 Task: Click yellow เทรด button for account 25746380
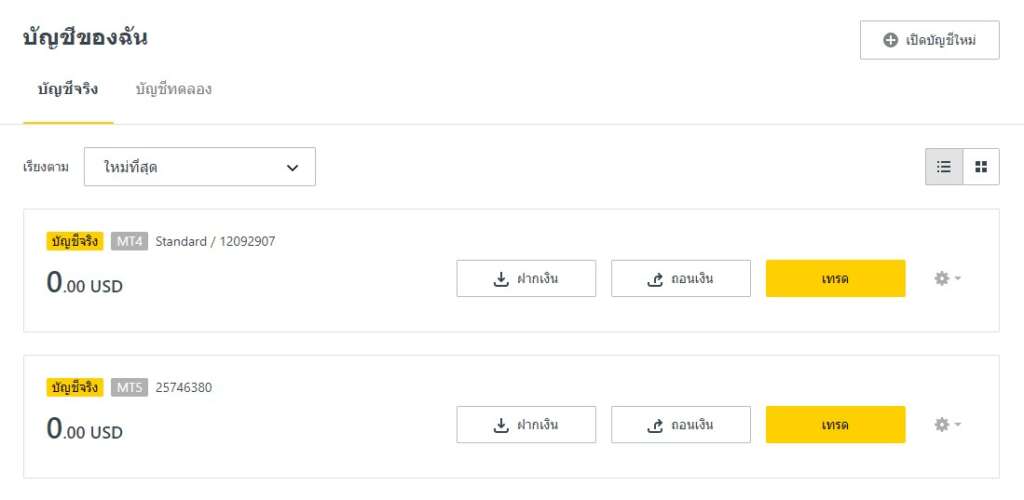tap(835, 425)
